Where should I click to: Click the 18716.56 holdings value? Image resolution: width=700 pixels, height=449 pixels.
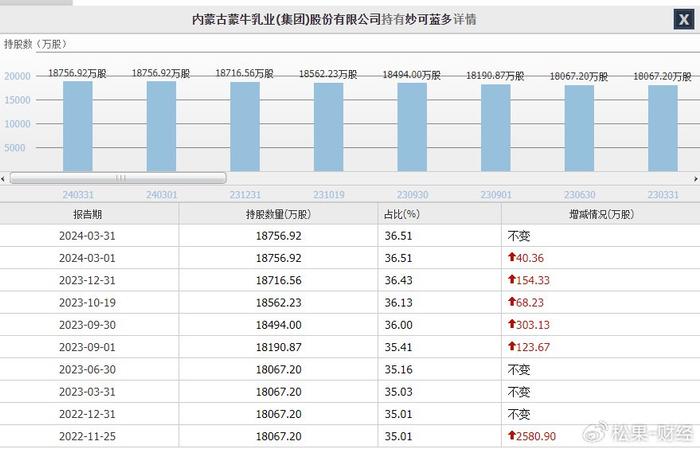click(279, 280)
